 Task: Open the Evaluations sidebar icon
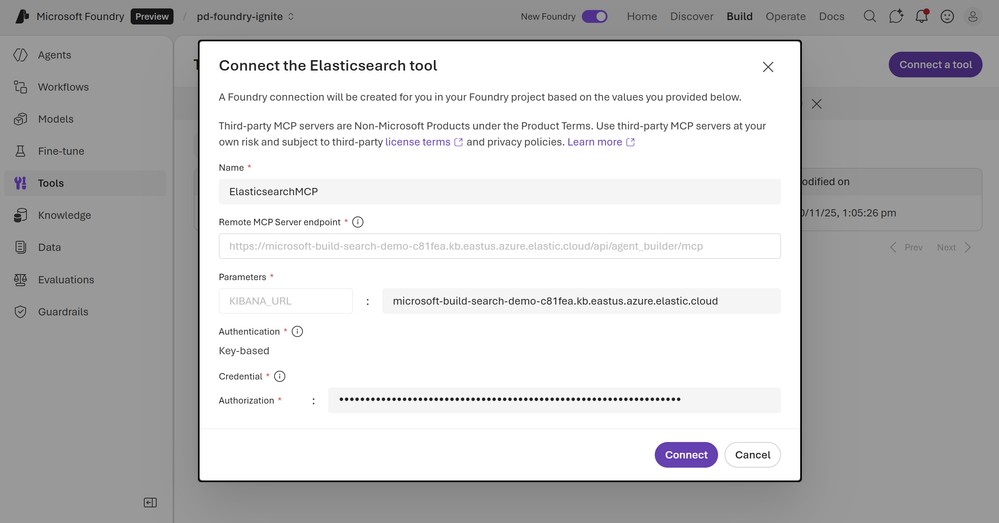click(20, 280)
